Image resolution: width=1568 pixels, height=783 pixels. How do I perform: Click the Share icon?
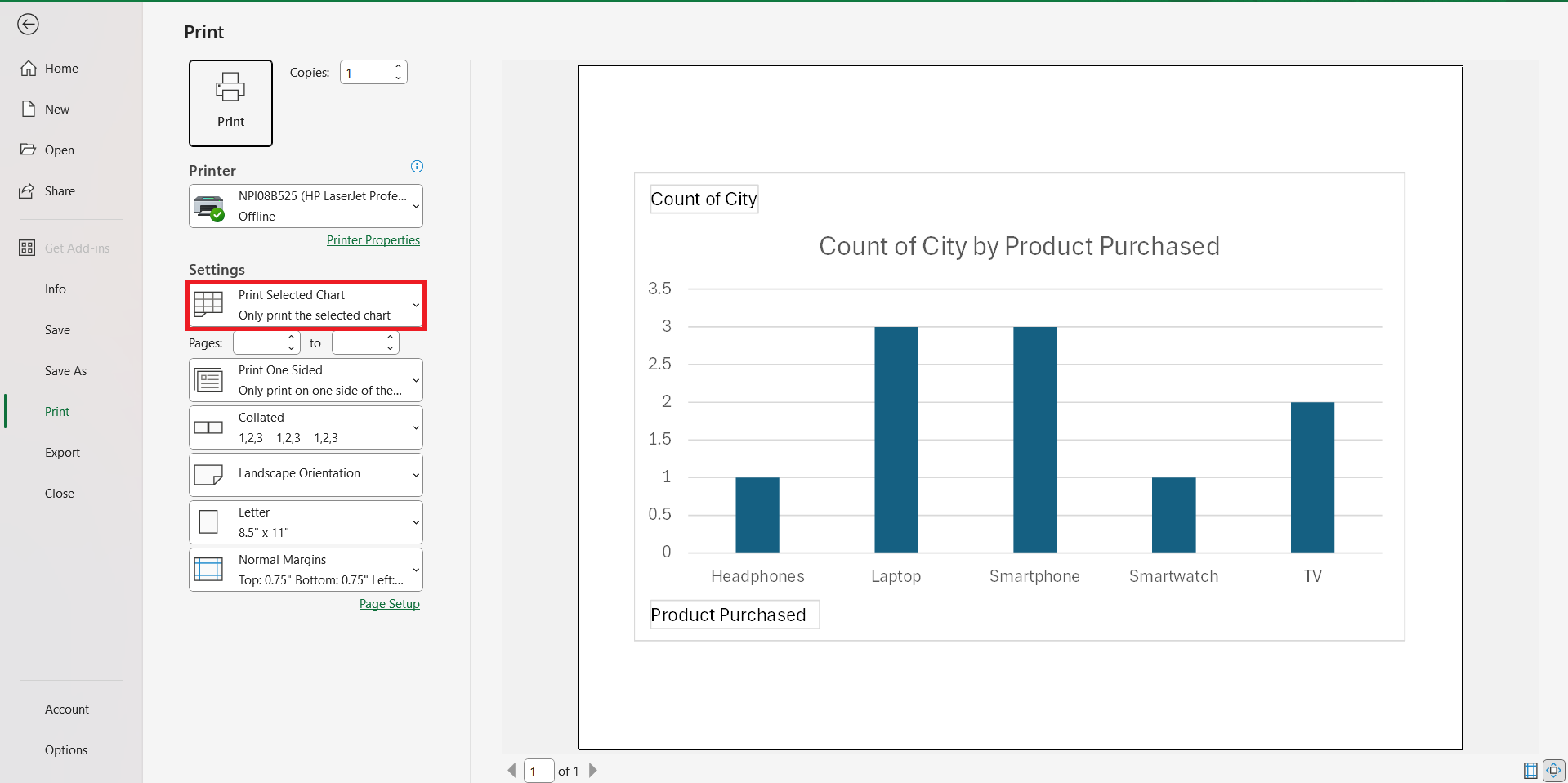click(x=27, y=191)
